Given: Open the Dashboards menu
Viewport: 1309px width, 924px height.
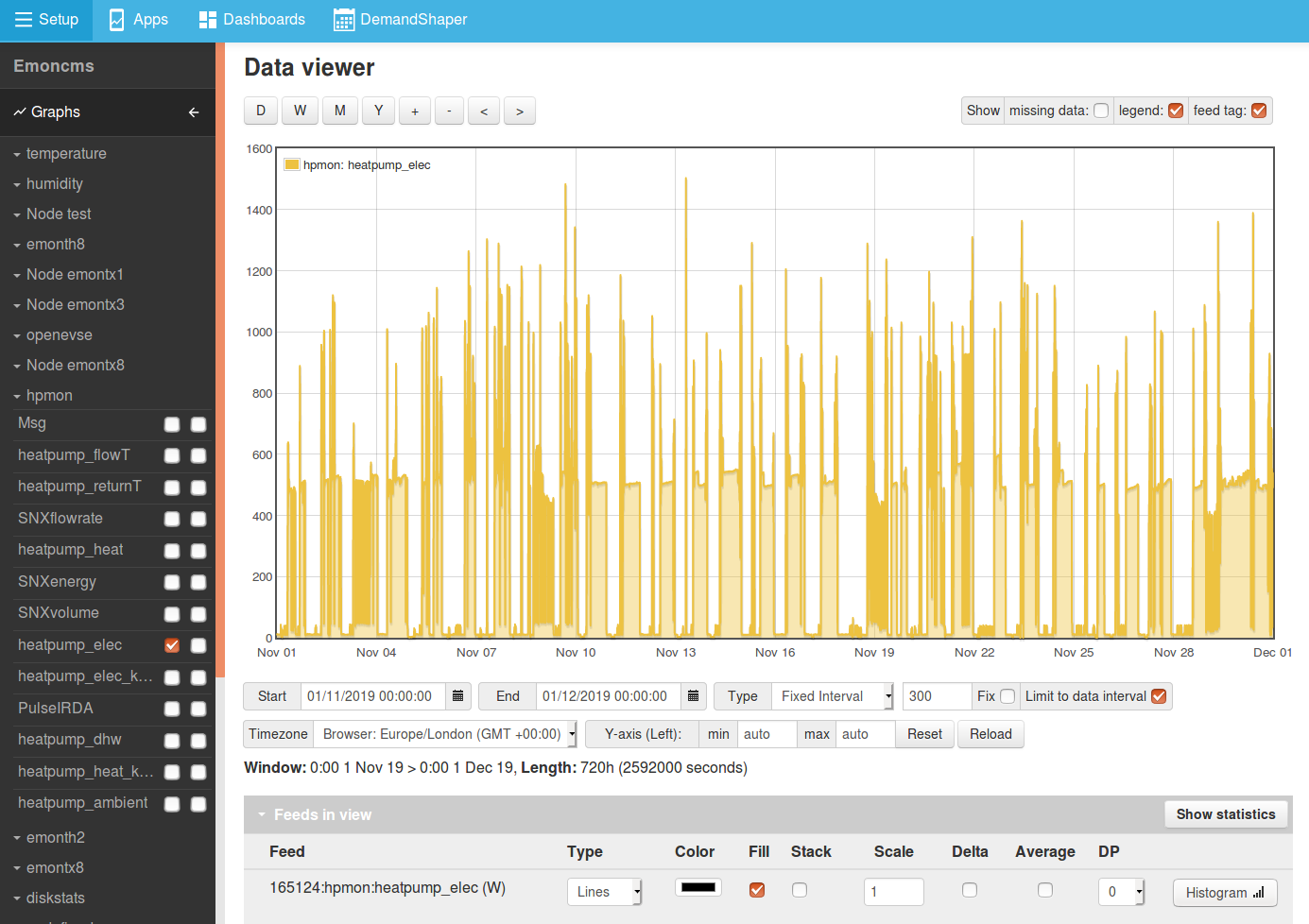Looking at the screenshot, I should pos(251,20).
